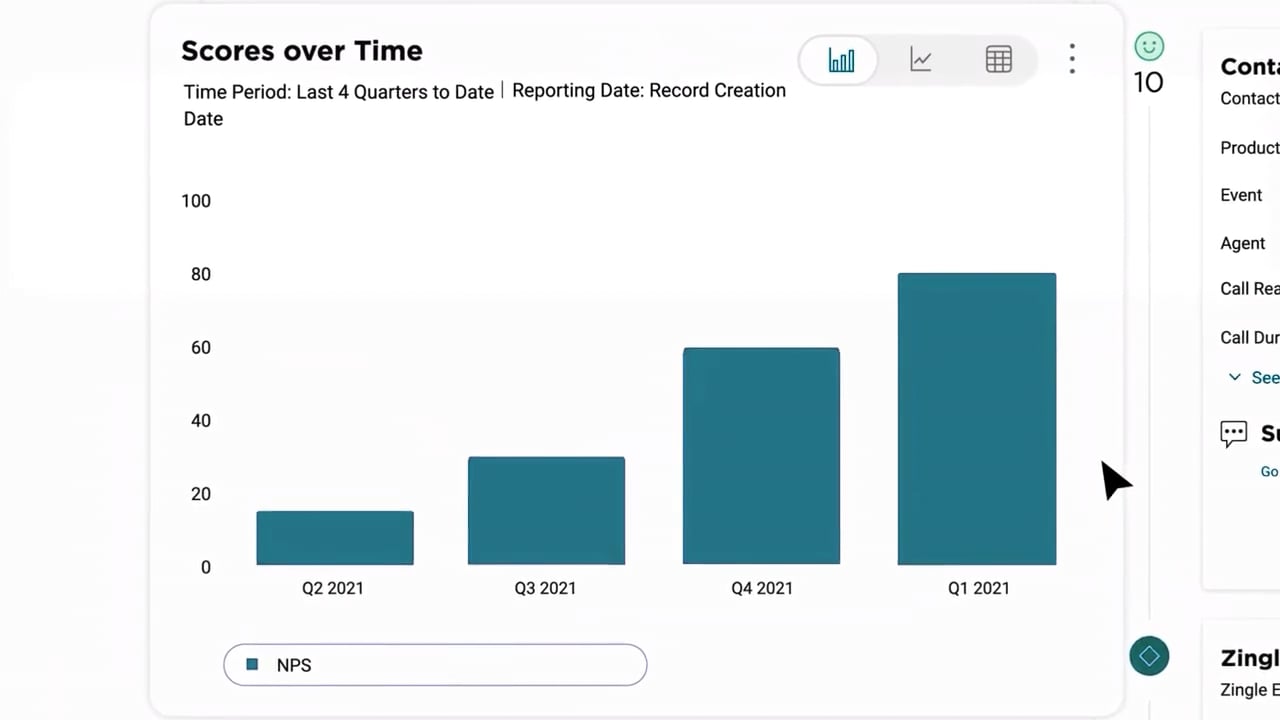Click the NPS legend color square
The height and width of the screenshot is (720, 1280).
252,665
